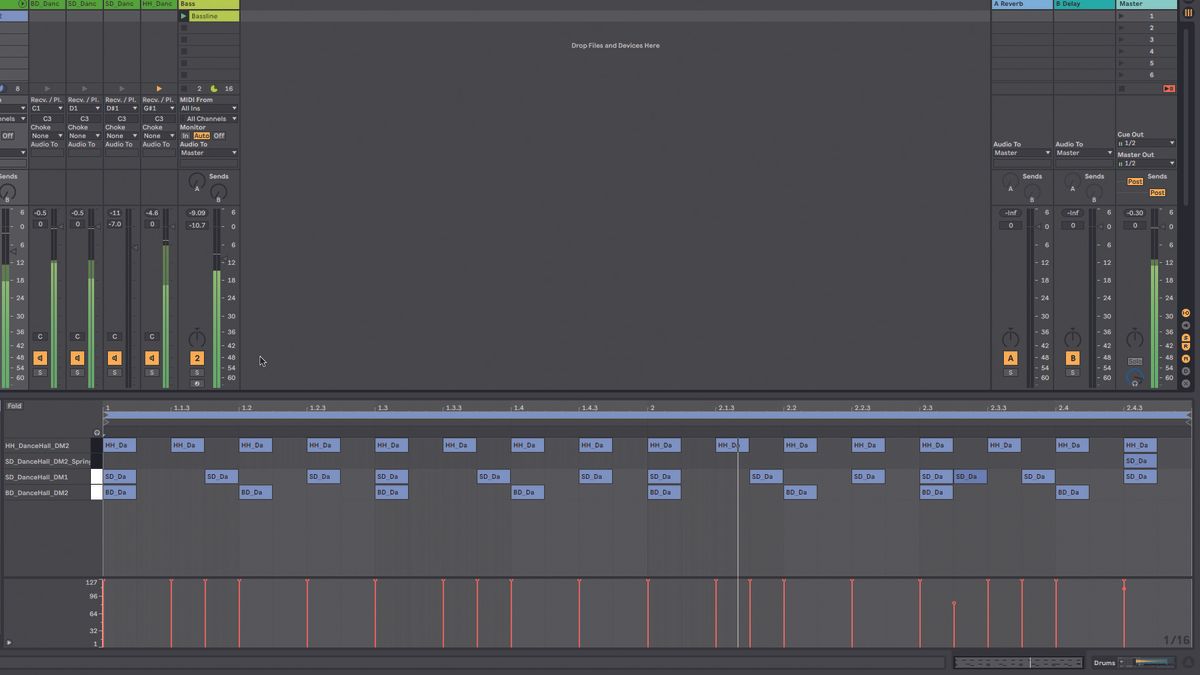Show the Sends section via the S icon
Screen dimensions: 1200x675
(1186, 337)
